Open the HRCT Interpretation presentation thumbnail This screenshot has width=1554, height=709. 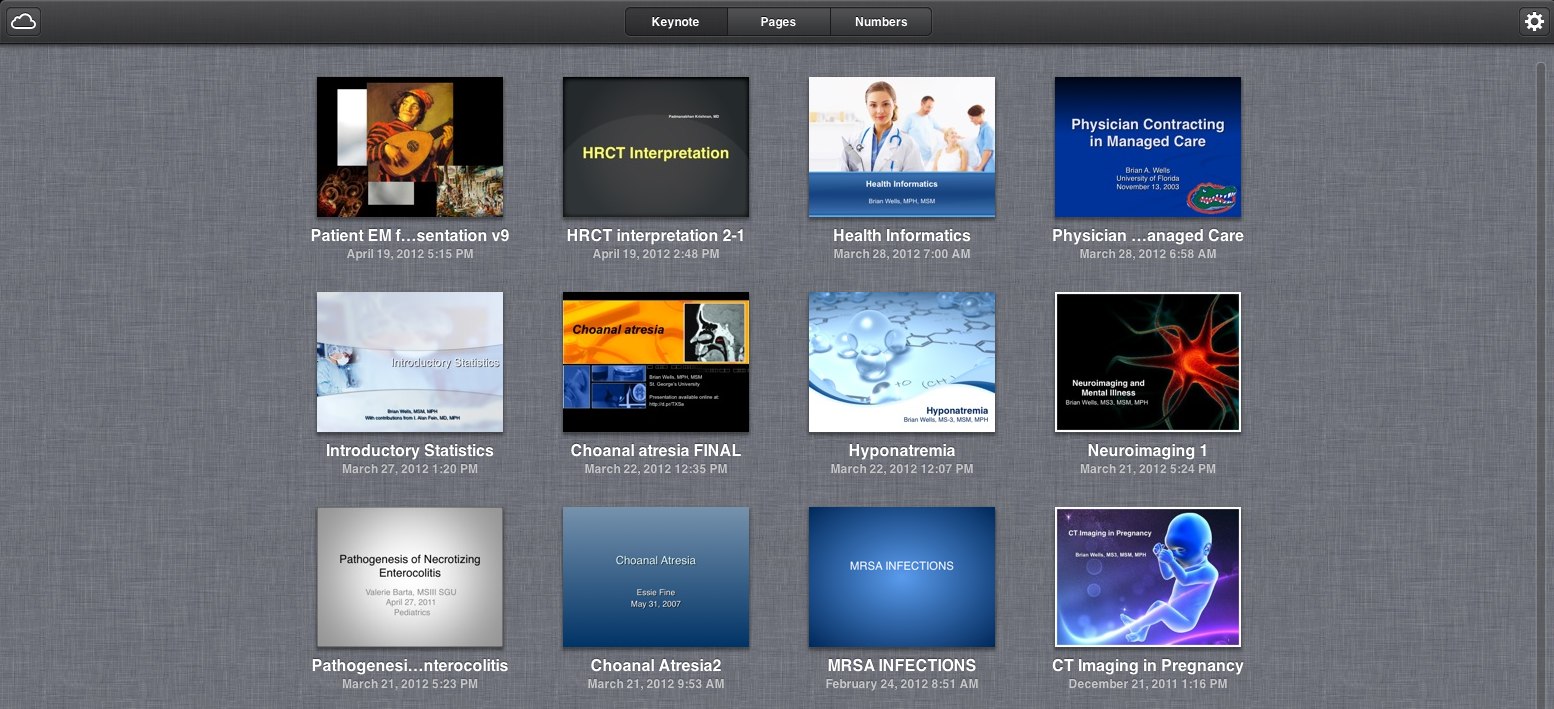coord(656,147)
